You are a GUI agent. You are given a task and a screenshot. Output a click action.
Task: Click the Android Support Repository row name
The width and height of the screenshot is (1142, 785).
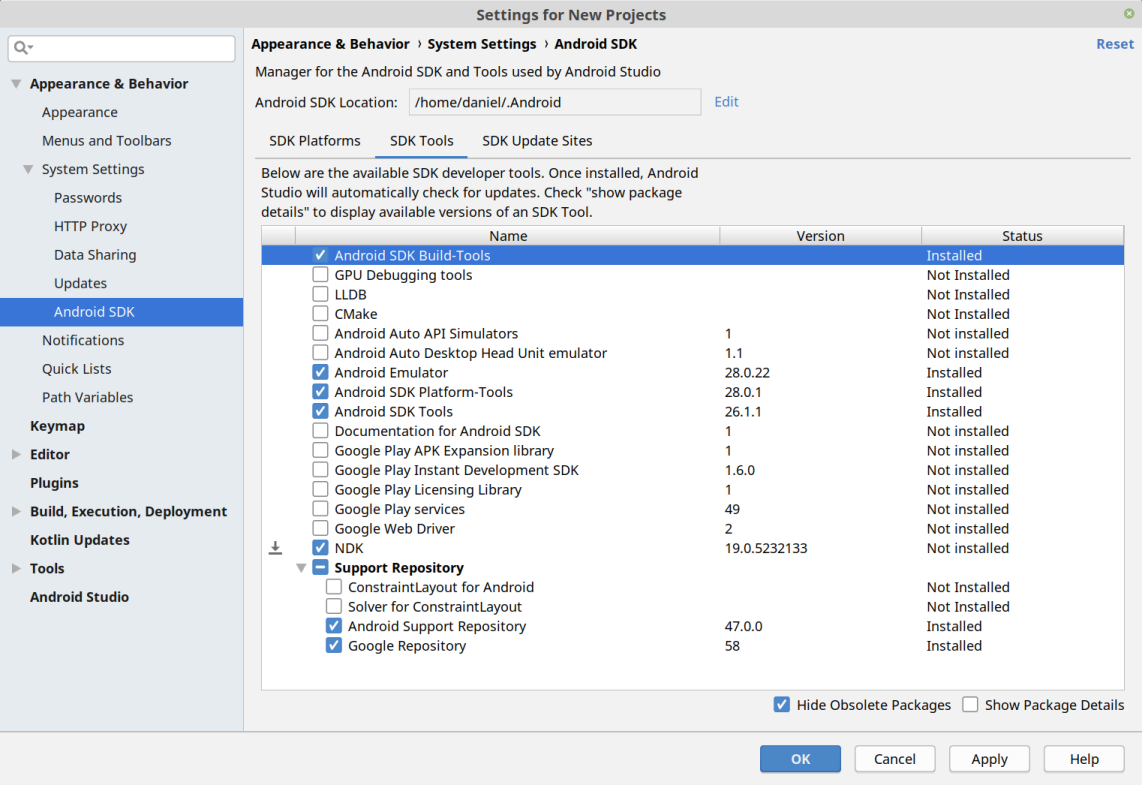point(436,626)
